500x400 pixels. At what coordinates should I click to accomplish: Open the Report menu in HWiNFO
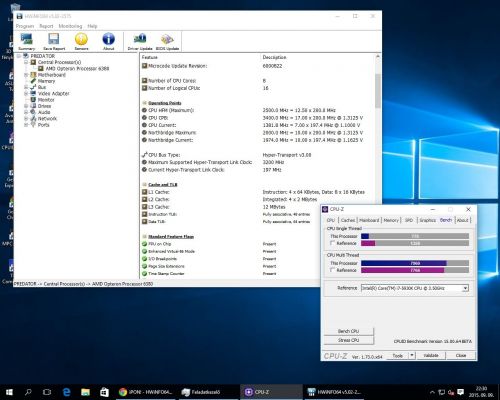(x=46, y=26)
